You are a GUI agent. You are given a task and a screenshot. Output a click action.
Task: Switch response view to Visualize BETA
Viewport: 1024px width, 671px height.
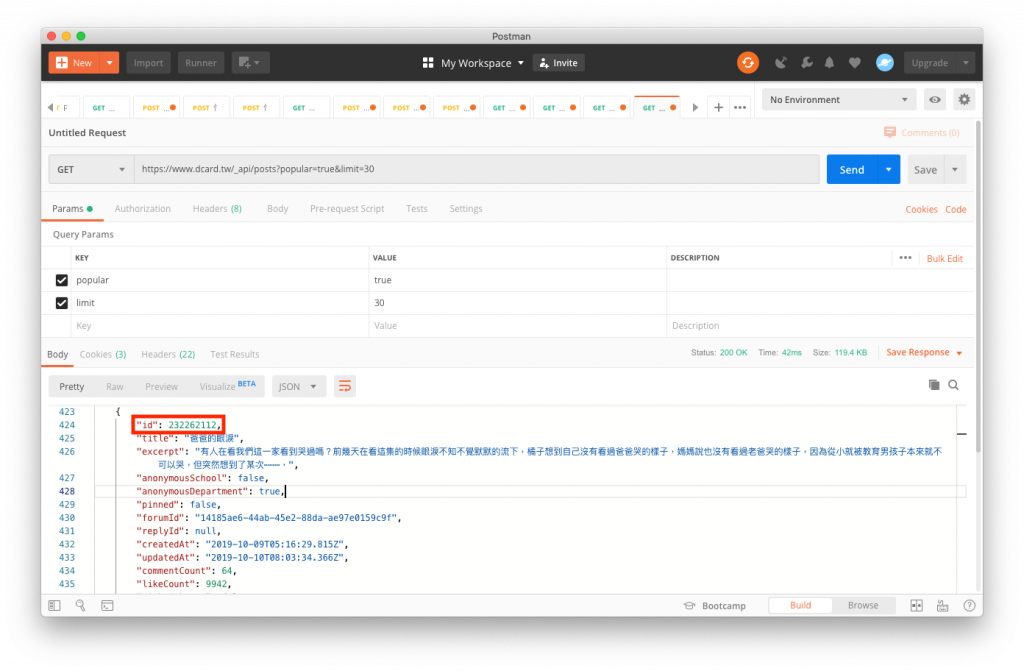(227, 386)
